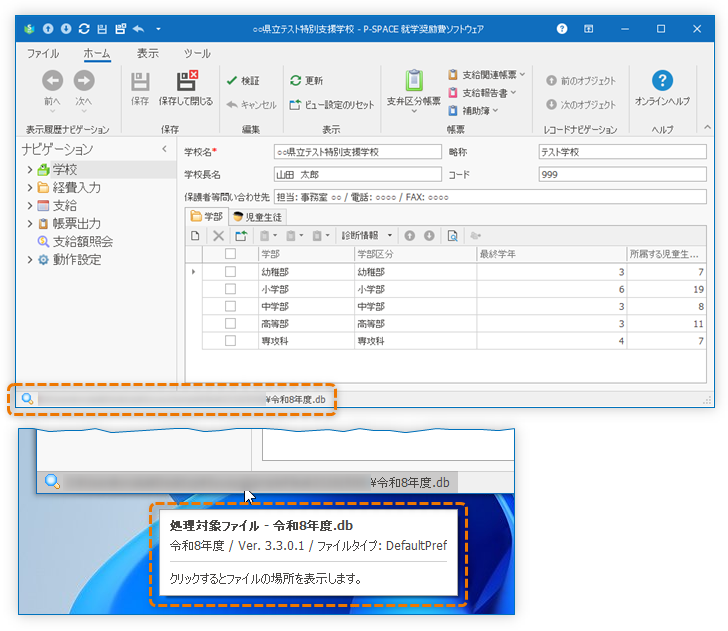The image size is (728, 631).
Task: Switch to the 児童生徒 tab
Action: [257, 217]
